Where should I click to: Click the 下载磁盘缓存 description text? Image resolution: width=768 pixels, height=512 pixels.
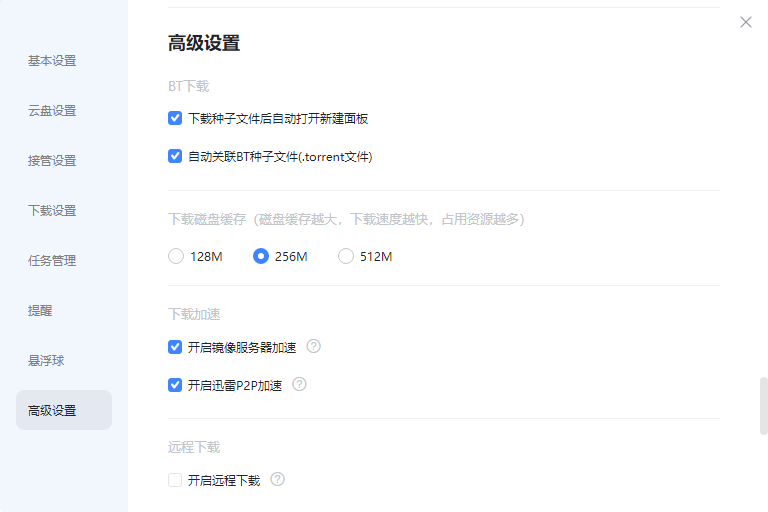coord(346,219)
